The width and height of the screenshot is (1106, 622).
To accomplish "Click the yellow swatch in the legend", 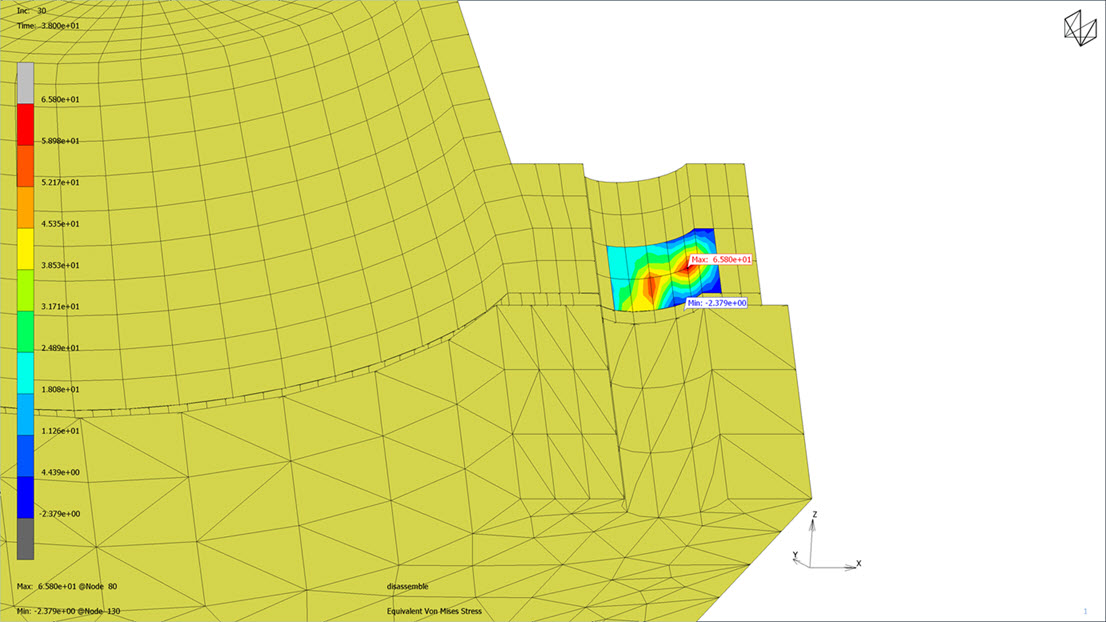I will click(x=25, y=246).
